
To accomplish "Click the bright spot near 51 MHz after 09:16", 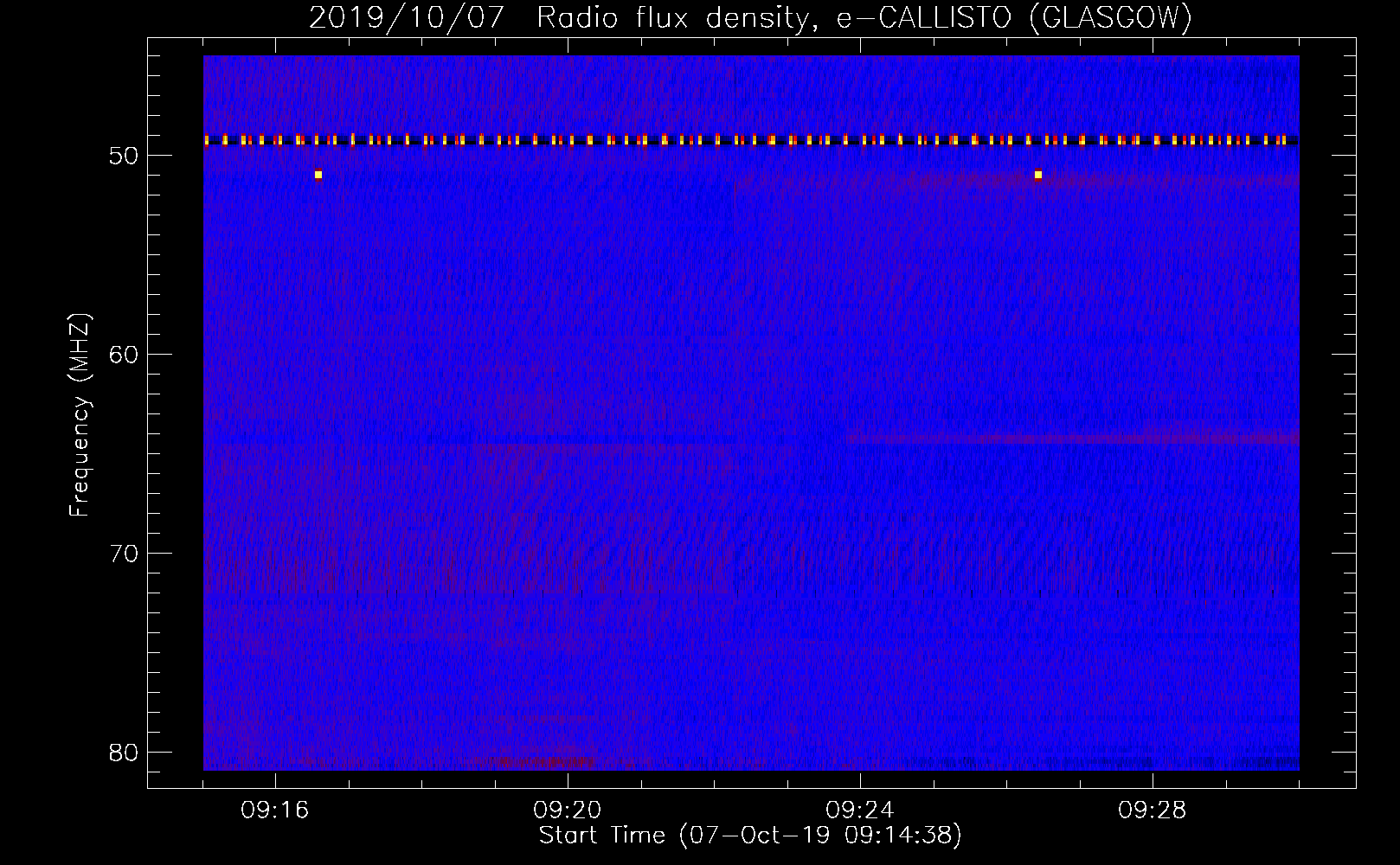I will click(318, 175).
